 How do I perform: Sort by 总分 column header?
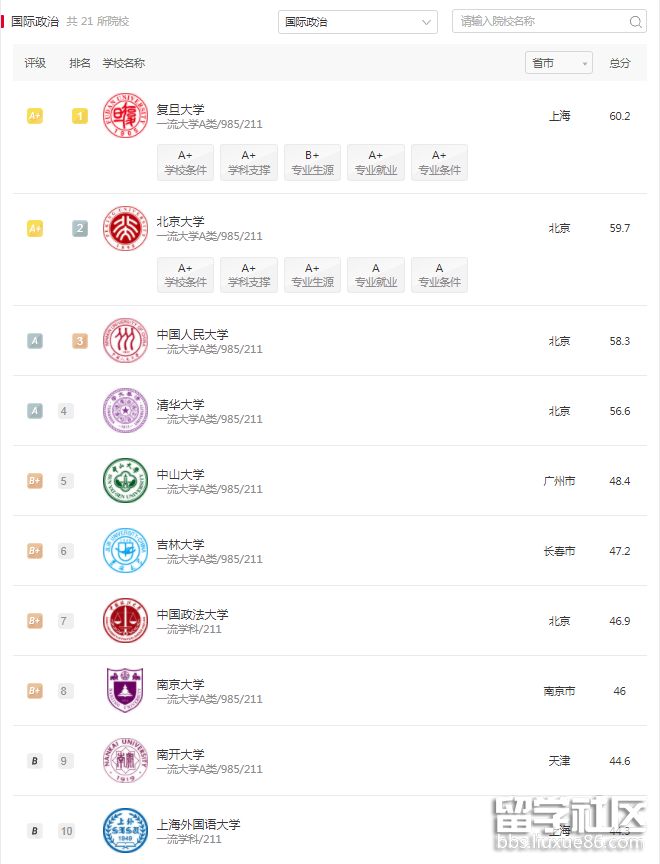[620, 63]
